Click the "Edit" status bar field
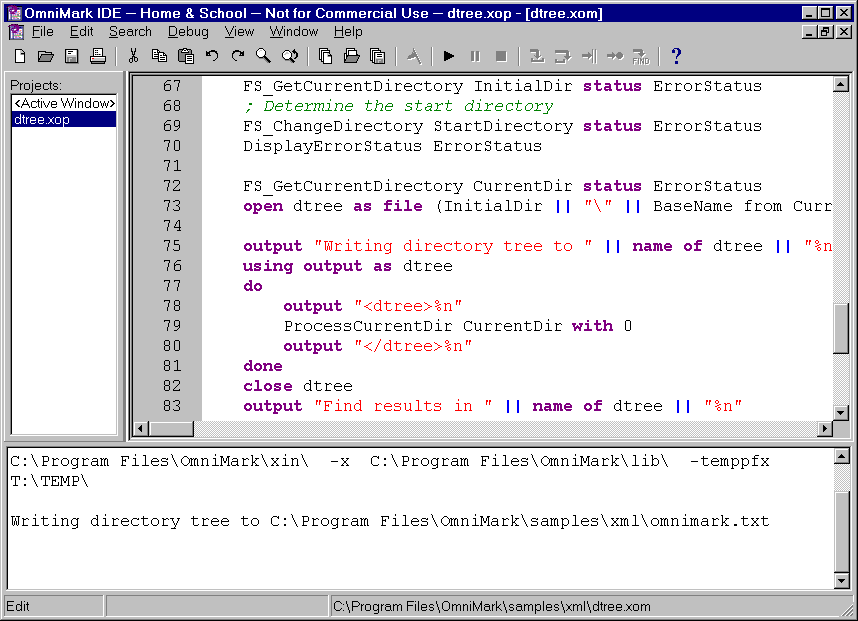Image resolution: width=858 pixels, height=621 pixels. (54, 606)
